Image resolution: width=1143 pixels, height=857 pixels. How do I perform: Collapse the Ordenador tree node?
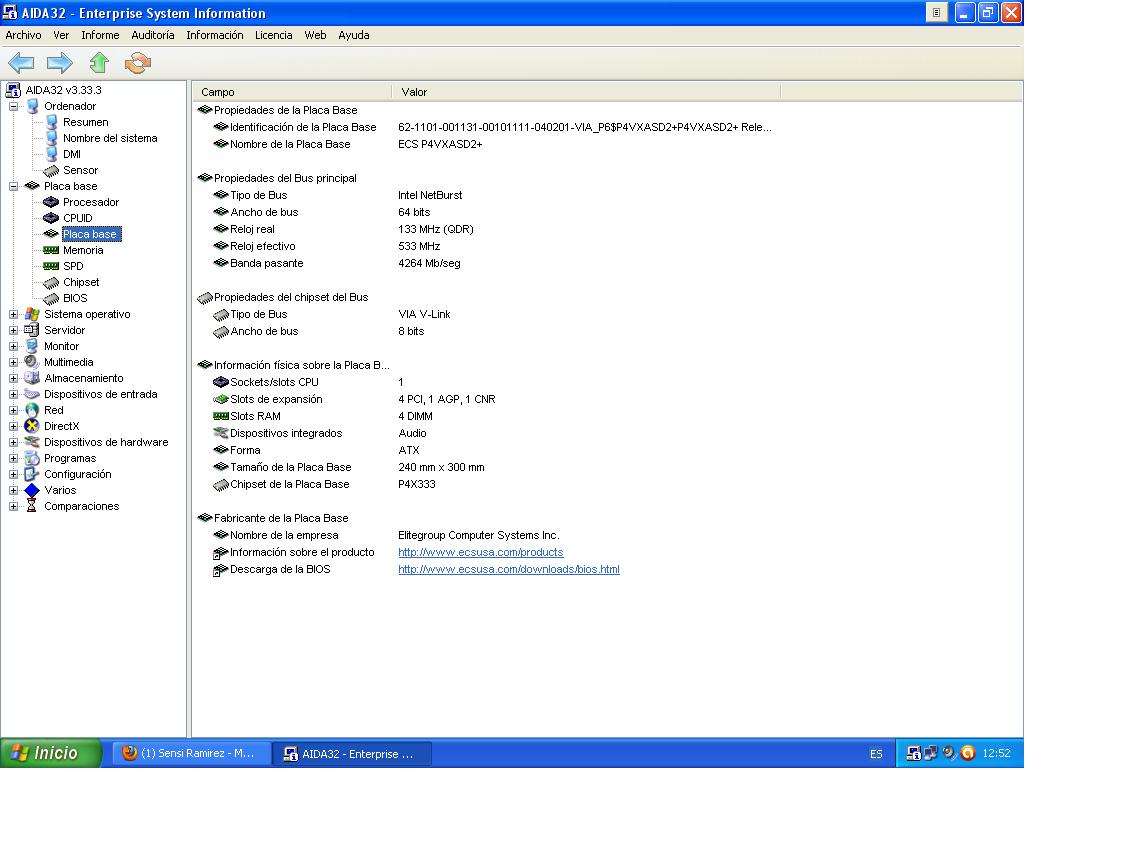point(13,106)
